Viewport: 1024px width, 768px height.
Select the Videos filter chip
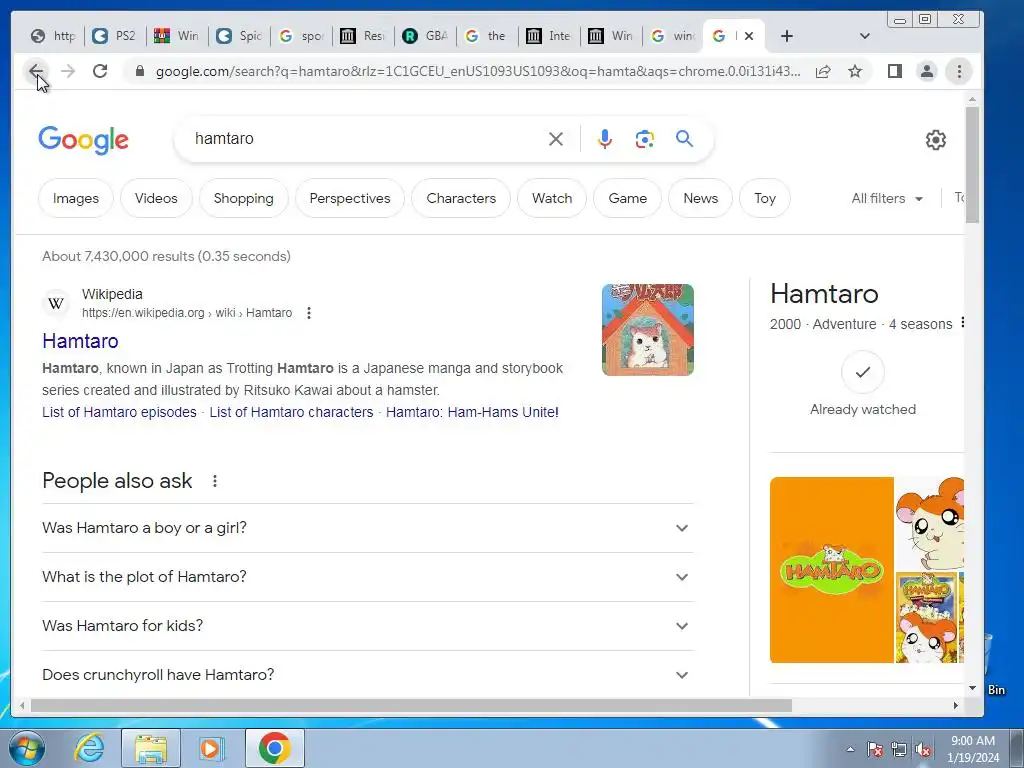click(x=156, y=198)
